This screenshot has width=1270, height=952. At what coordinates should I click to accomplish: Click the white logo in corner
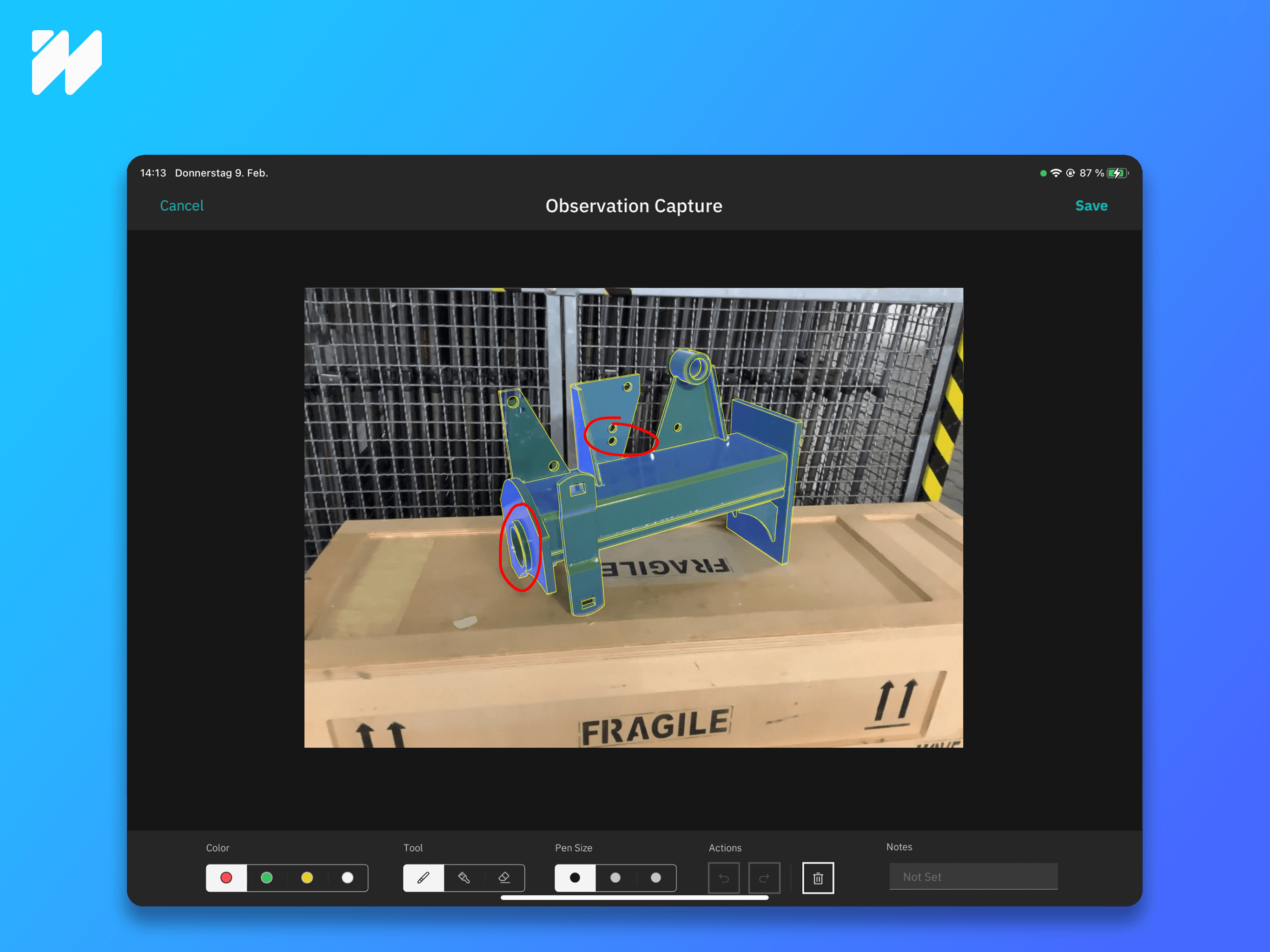pos(66,62)
